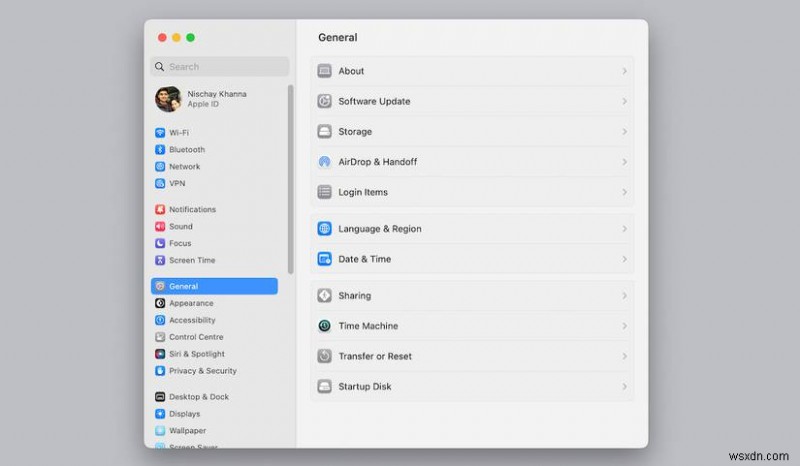Screen dimensions: 800x466
Task: Open Software Update via its chevron
Action: [624, 101]
